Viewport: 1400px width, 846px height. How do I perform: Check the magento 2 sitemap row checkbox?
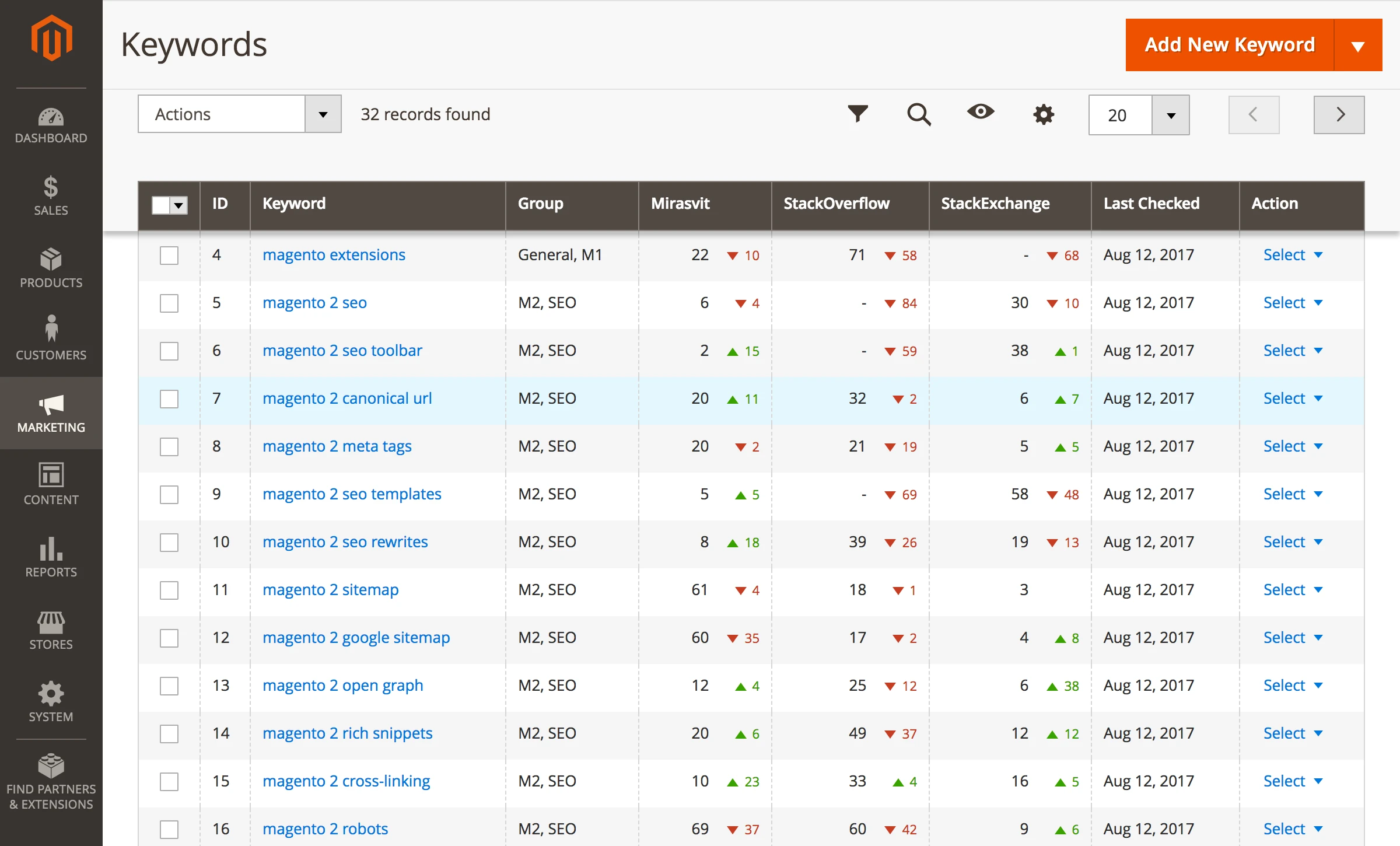point(169,590)
